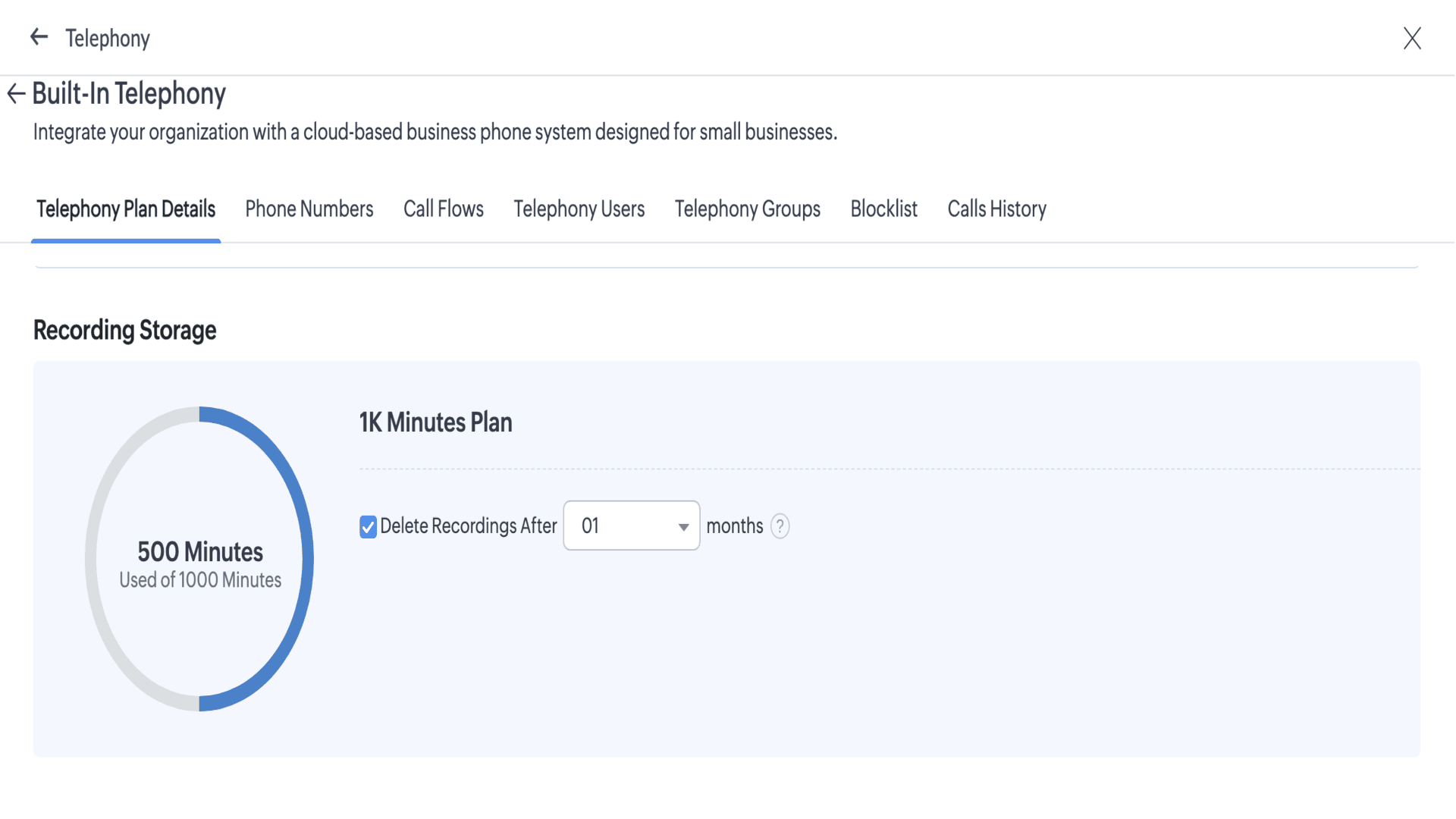
Task: Click the Delete Recordings After label
Action: pyautogui.click(x=468, y=526)
